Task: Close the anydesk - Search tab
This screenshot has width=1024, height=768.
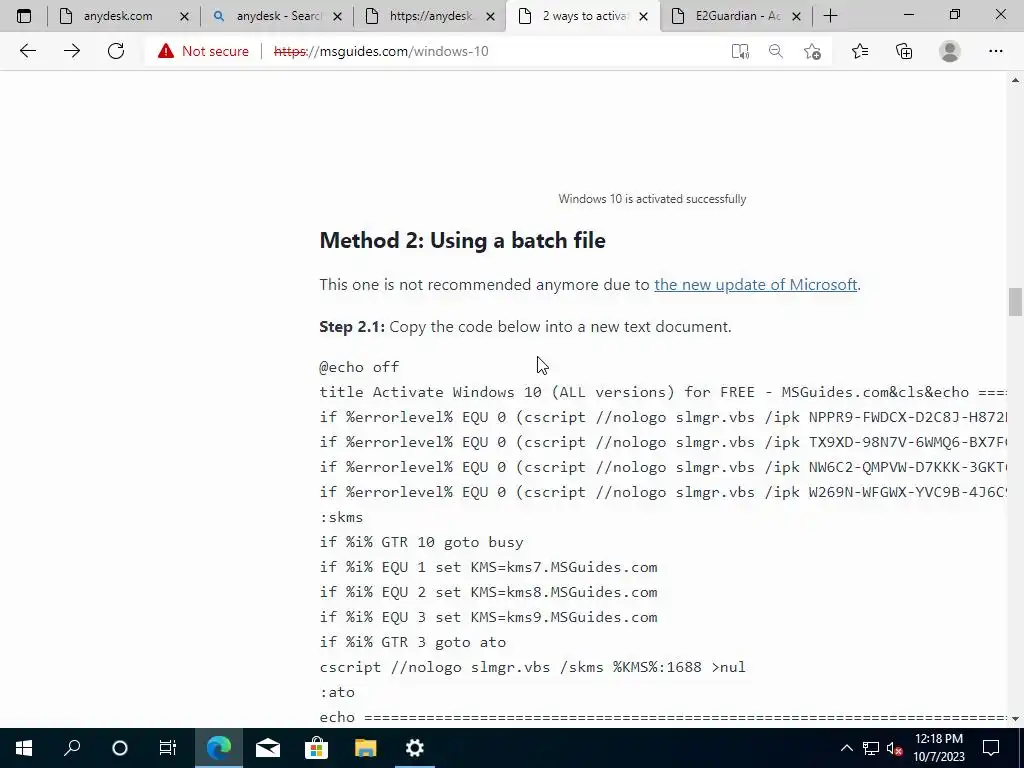Action: pyautogui.click(x=337, y=16)
